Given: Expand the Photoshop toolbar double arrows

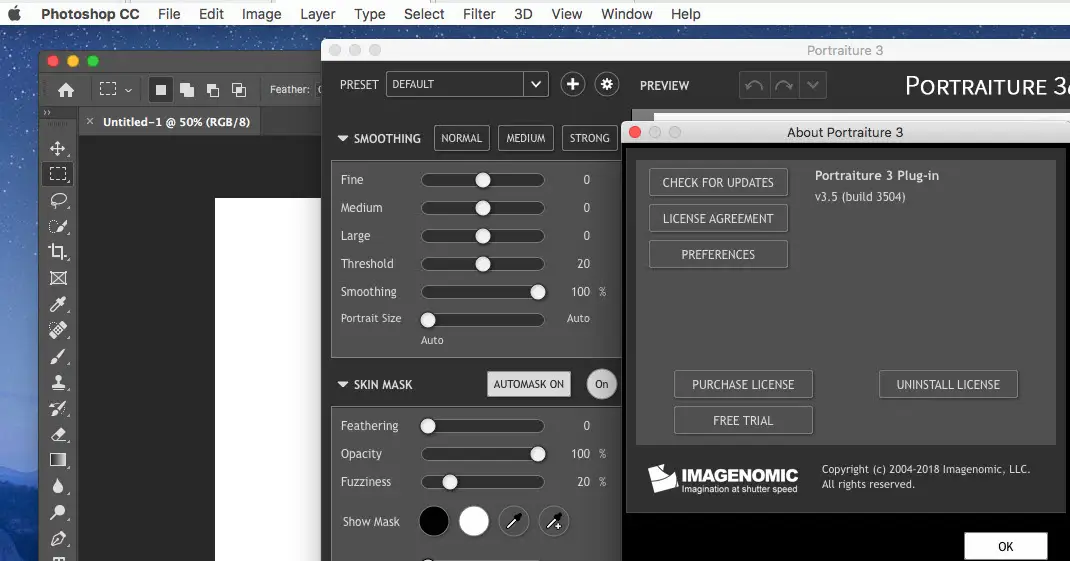Looking at the screenshot, I should pos(47,112).
